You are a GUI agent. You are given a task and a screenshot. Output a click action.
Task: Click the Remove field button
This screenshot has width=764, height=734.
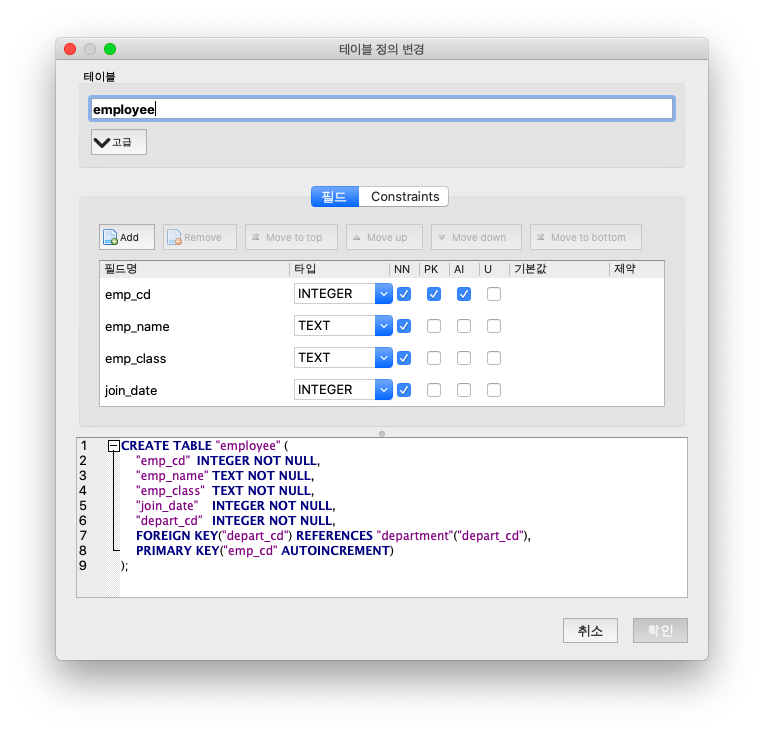point(200,237)
